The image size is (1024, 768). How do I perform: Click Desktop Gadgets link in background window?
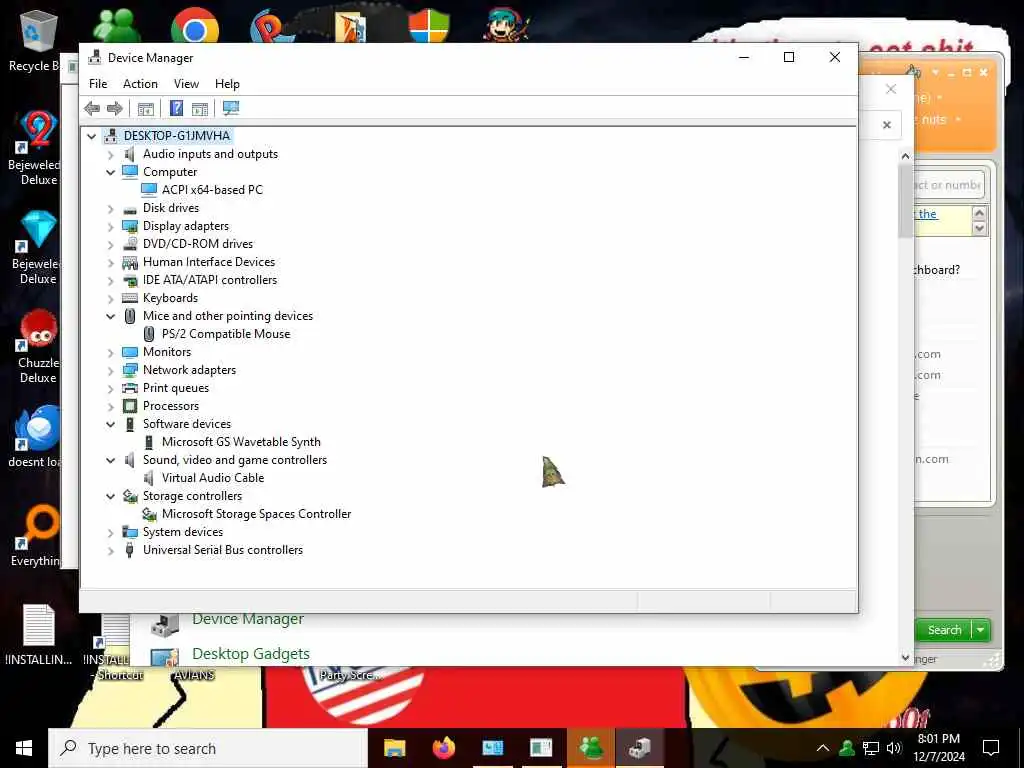(251, 654)
